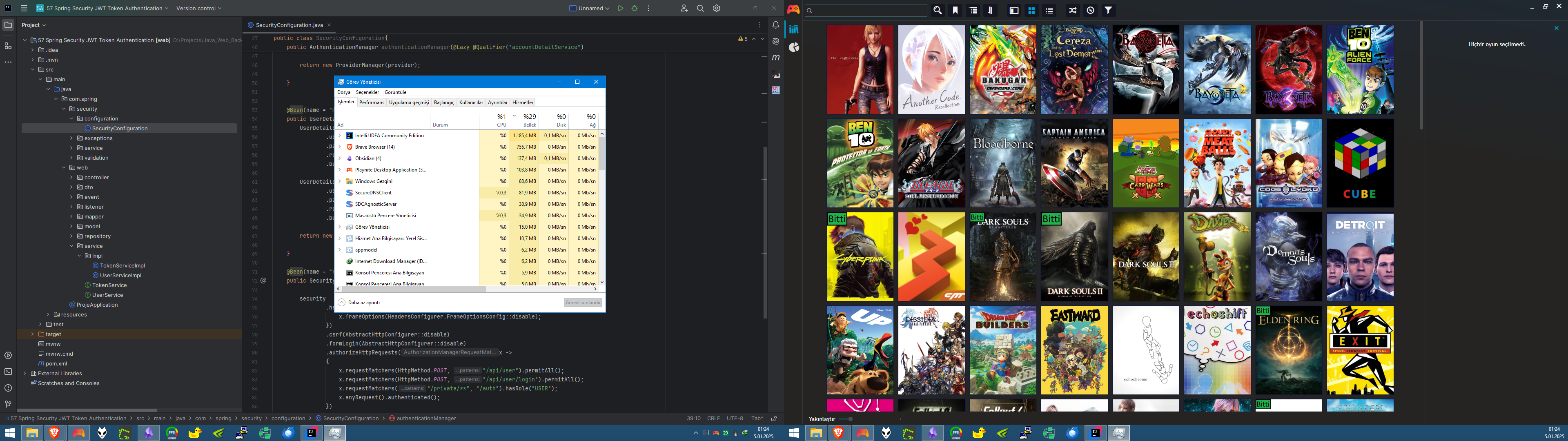
Task: Open IntelliJ settings gear icon
Action: 717,9
